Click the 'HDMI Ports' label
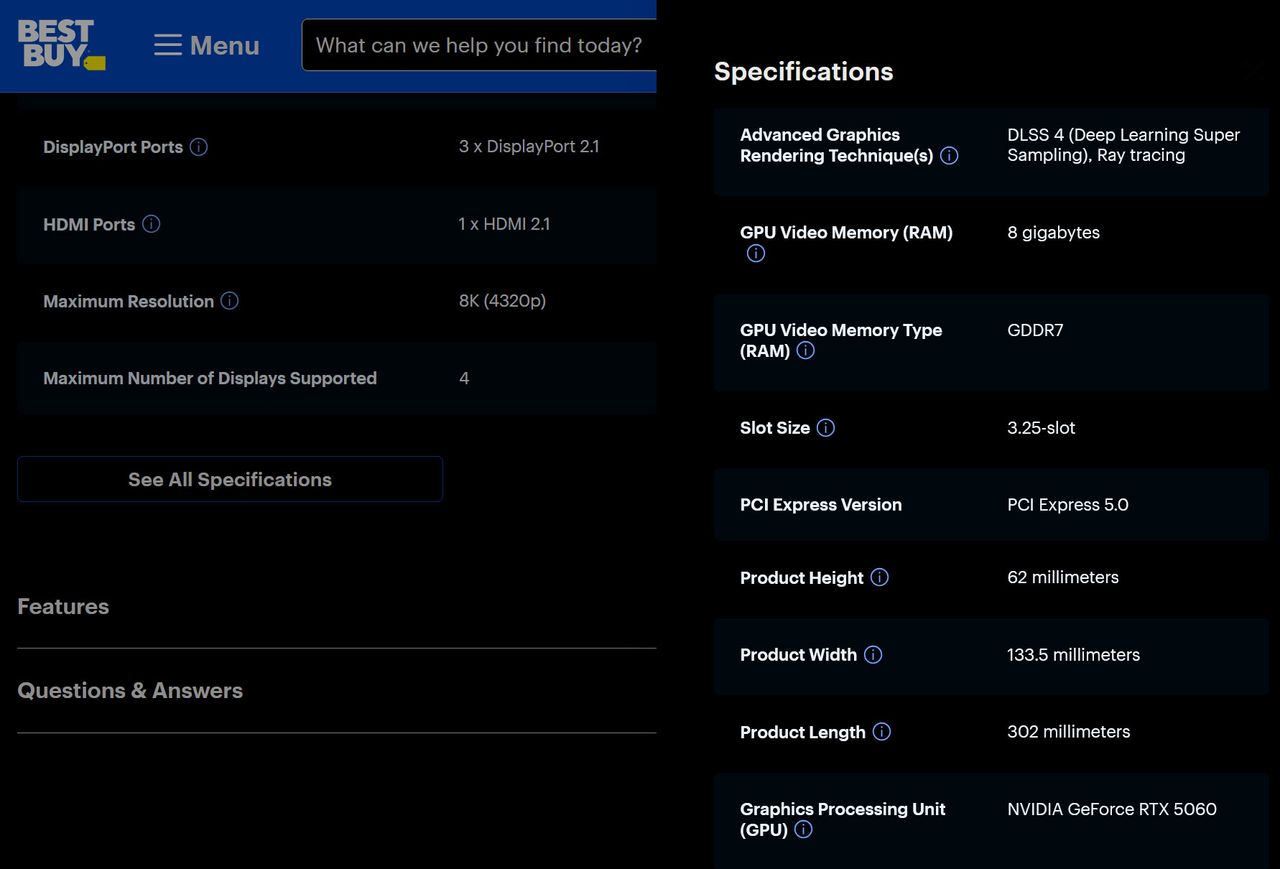The height and width of the screenshot is (869, 1280). (89, 225)
